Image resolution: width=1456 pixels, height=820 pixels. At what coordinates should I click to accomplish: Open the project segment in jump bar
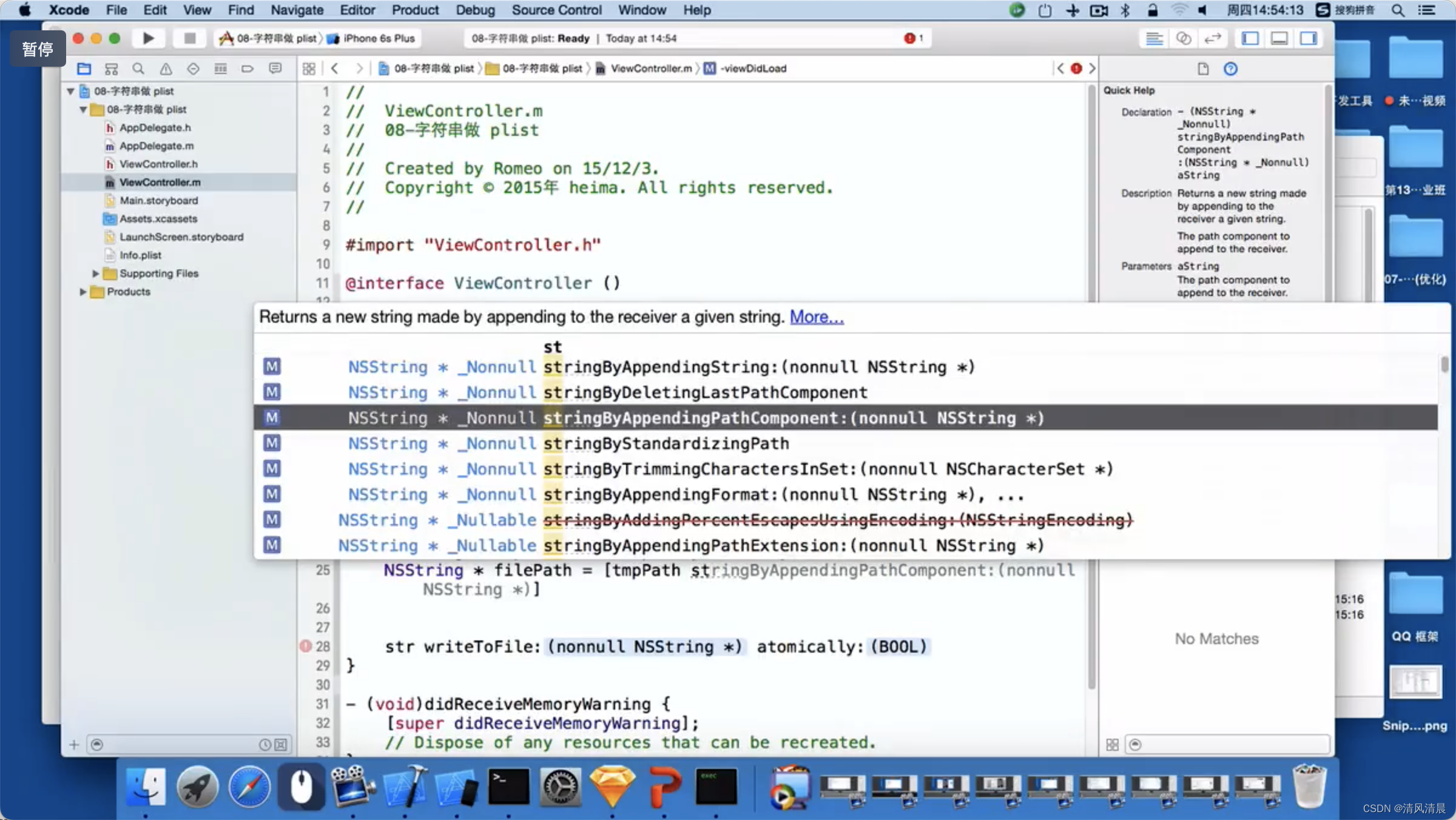(426, 69)
